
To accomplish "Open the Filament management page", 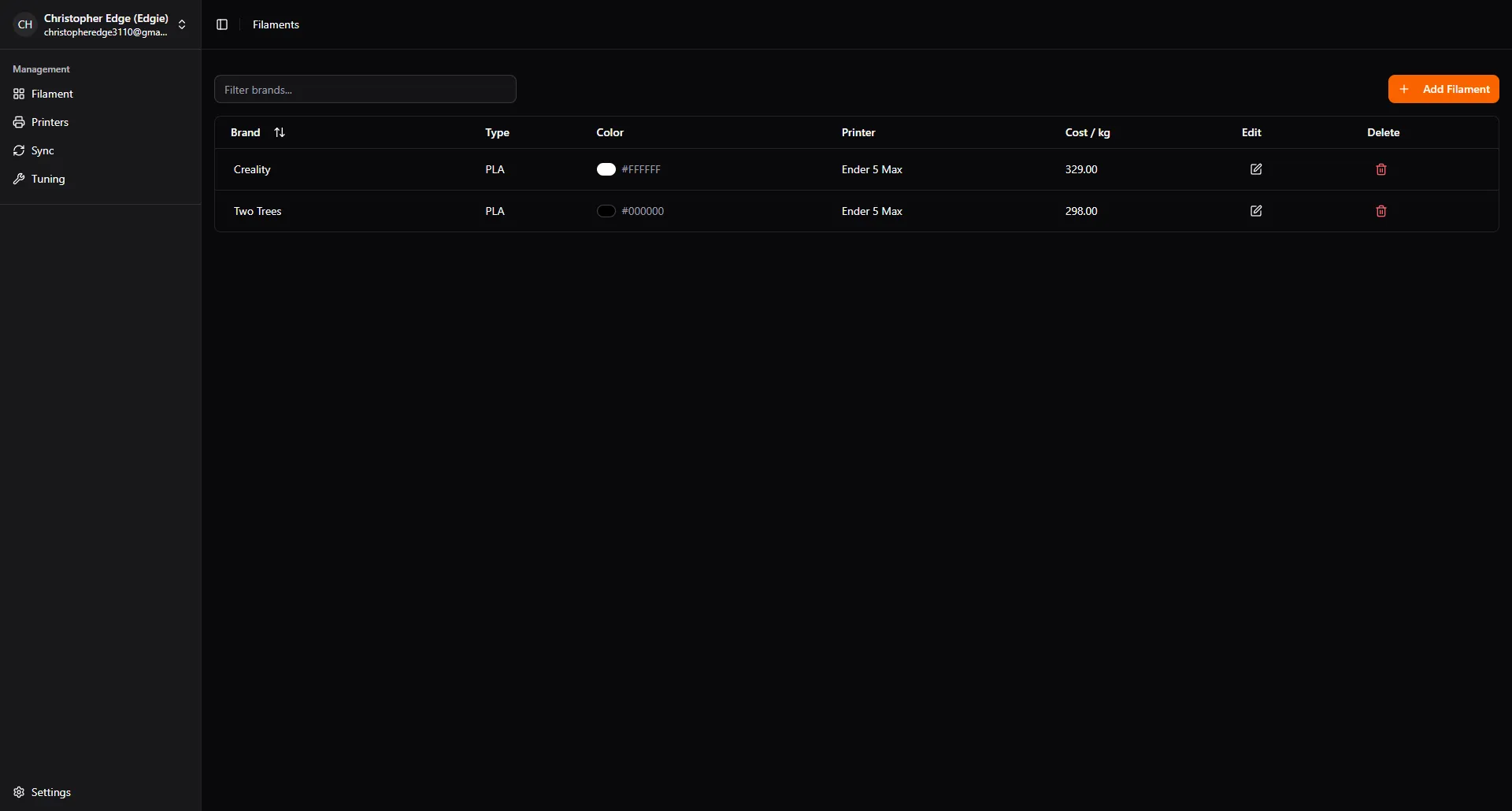I will 101,94.
